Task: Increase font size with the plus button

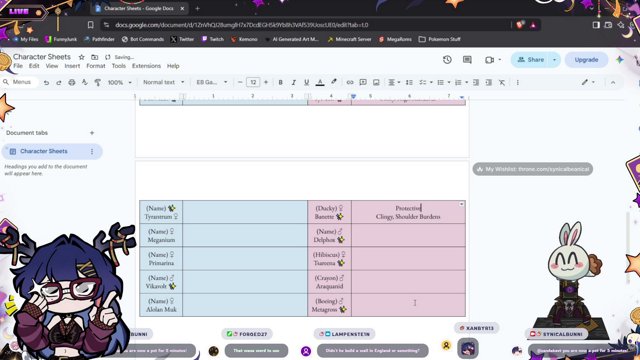Action: pyautogui.click(x=266, y=82)
